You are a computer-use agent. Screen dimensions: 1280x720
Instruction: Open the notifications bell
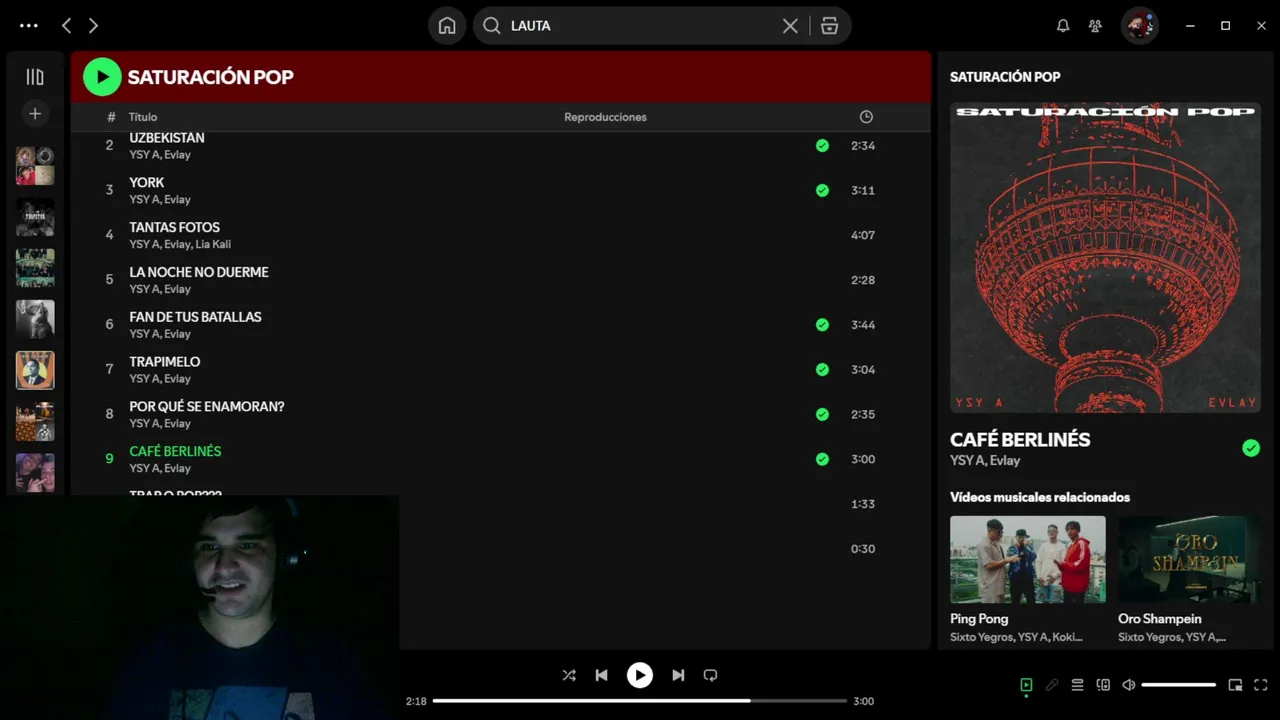(1063, 26)
